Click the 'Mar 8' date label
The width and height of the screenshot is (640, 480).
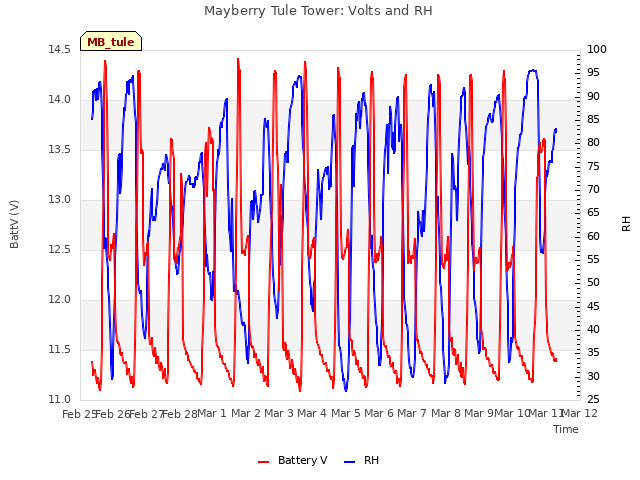coord(446,413)
